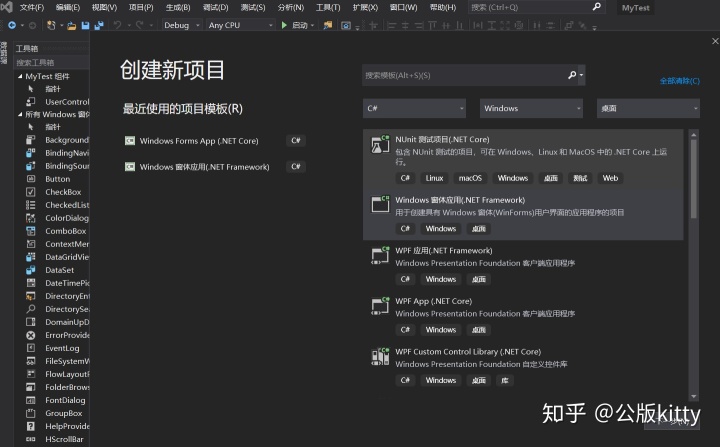This screenshot has width=720, height=447.
Task: Close the create new project dialog
Action: click(715, 41)
